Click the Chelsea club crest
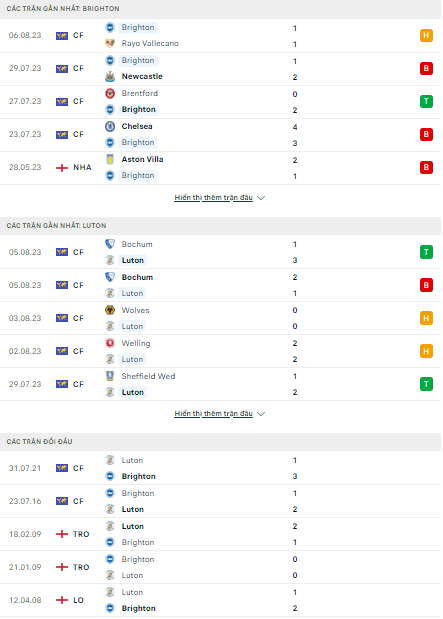Viewport: 443px width, 619px height. click(x=110, y=126)
